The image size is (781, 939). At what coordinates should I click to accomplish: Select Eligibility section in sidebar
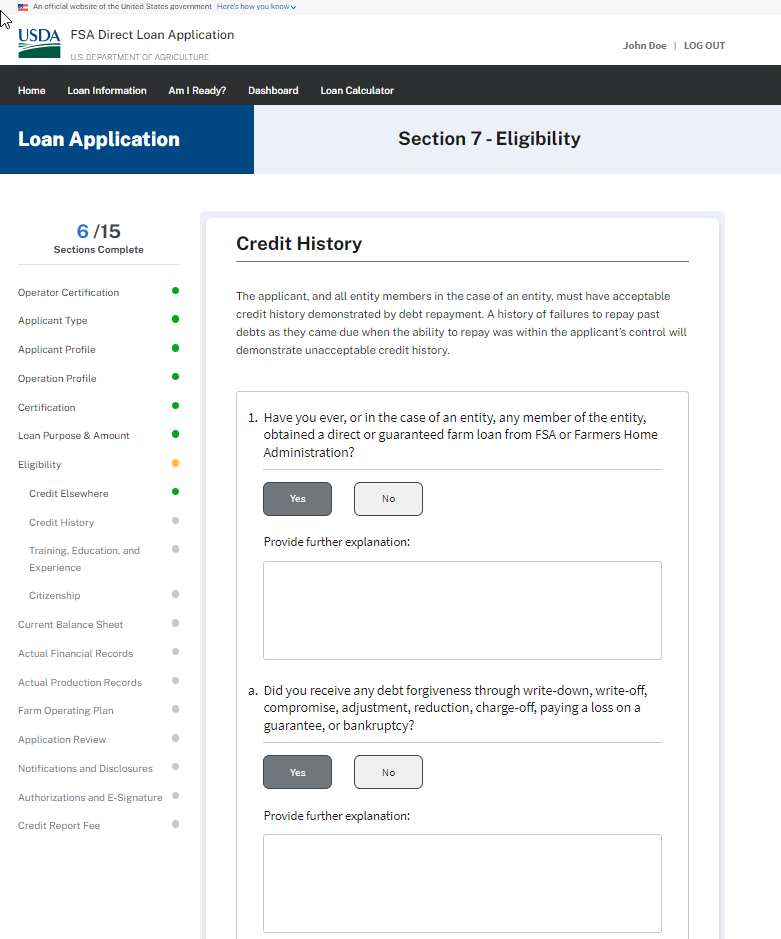coord(40,465)
